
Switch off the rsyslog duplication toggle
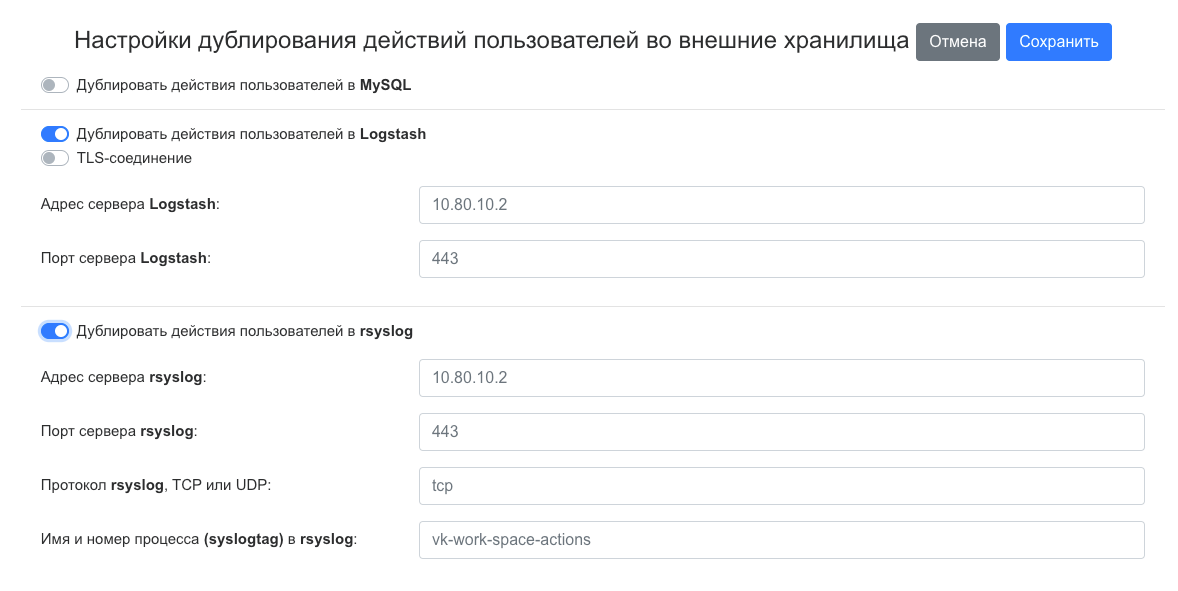[55, 331]
